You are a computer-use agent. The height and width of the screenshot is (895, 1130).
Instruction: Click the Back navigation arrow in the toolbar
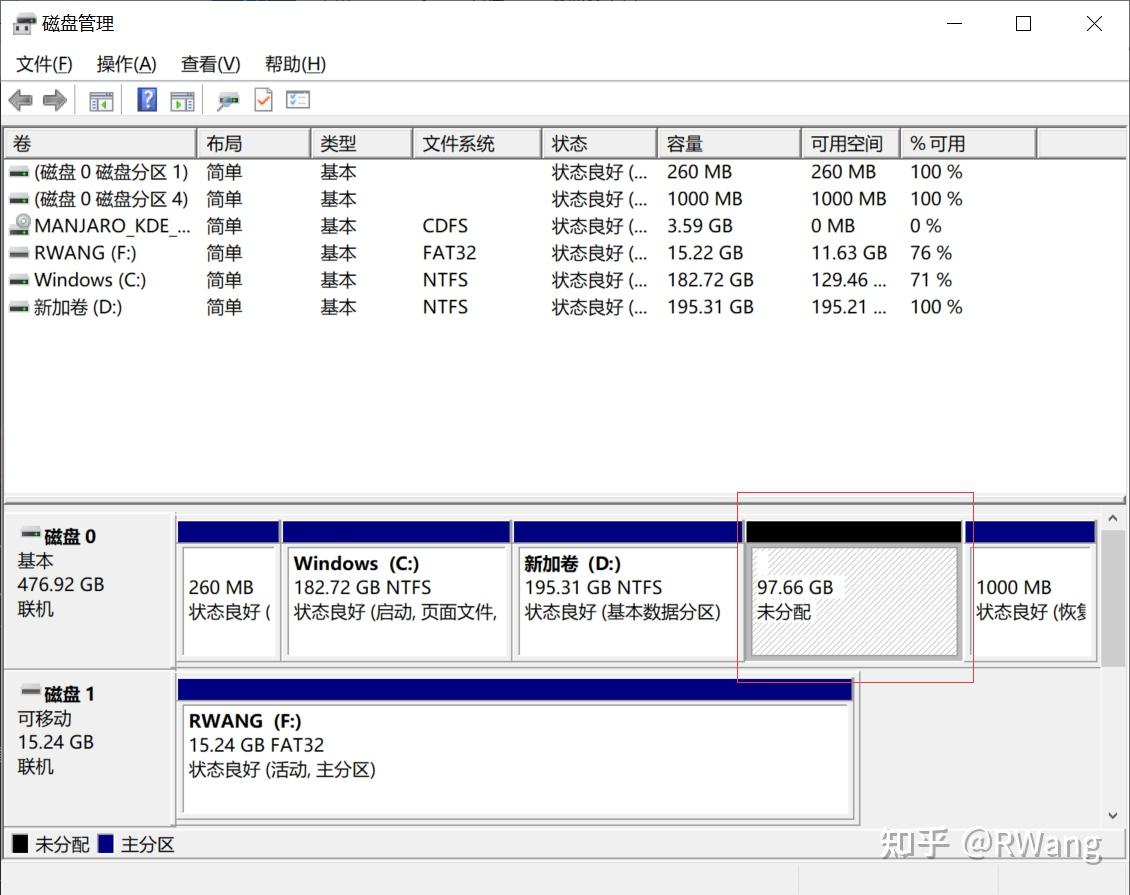pyautogui.click(x=22, y=99)
